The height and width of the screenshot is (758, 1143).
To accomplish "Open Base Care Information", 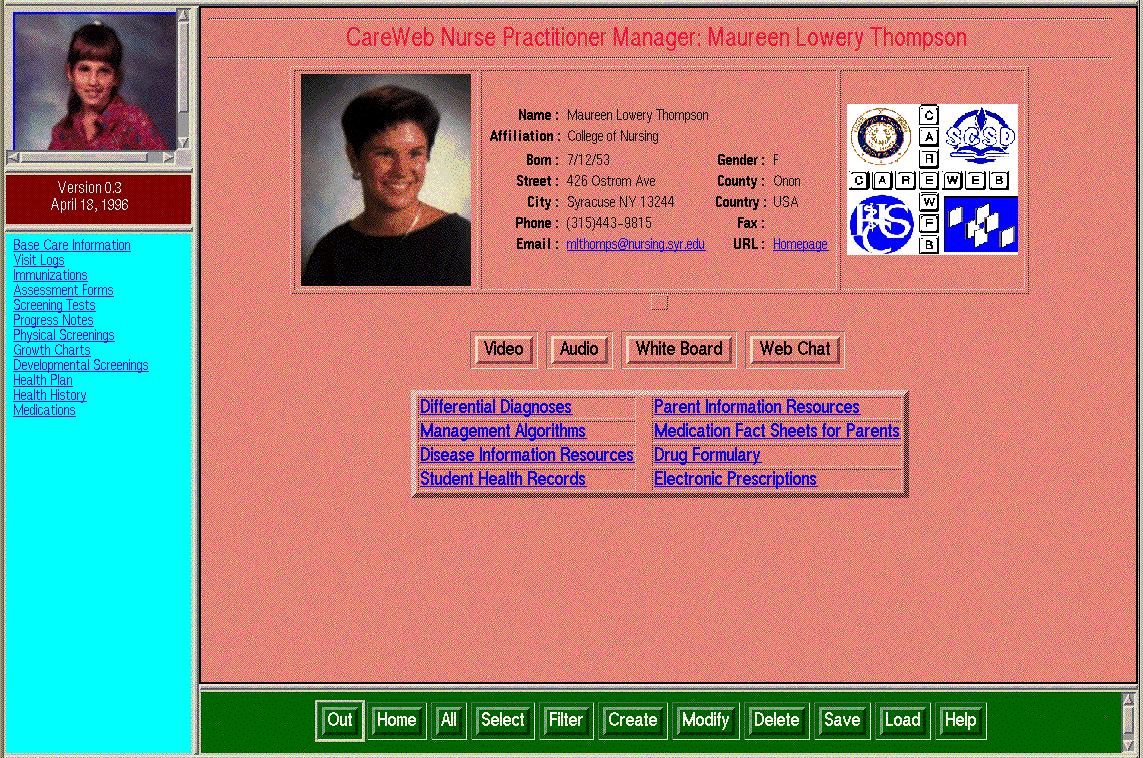I will 71,245.
